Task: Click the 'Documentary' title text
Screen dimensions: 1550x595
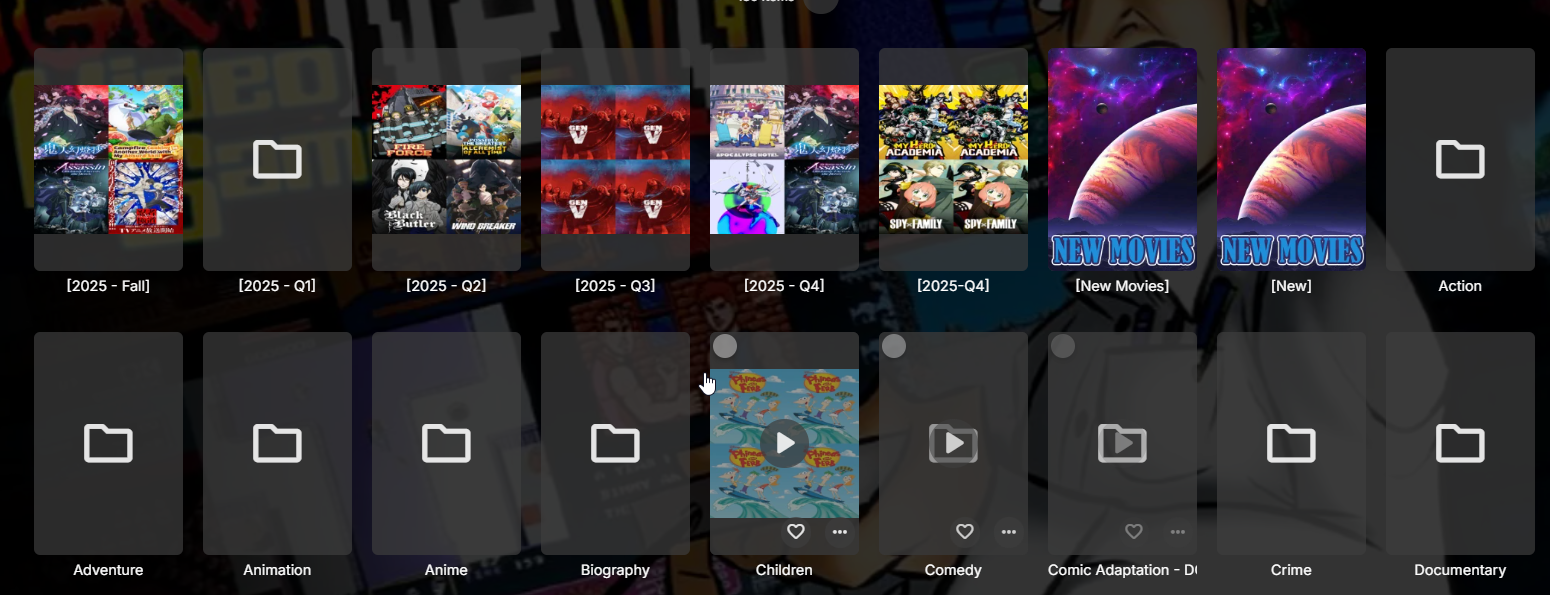Action: click(1460, 570)
